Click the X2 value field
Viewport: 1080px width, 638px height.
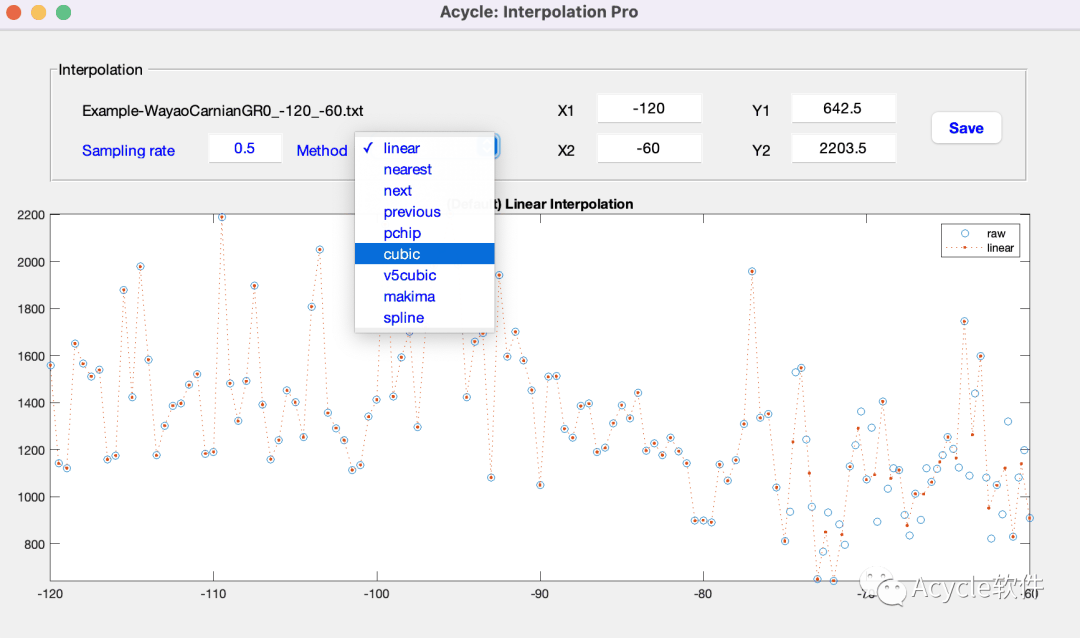(649, 149)
